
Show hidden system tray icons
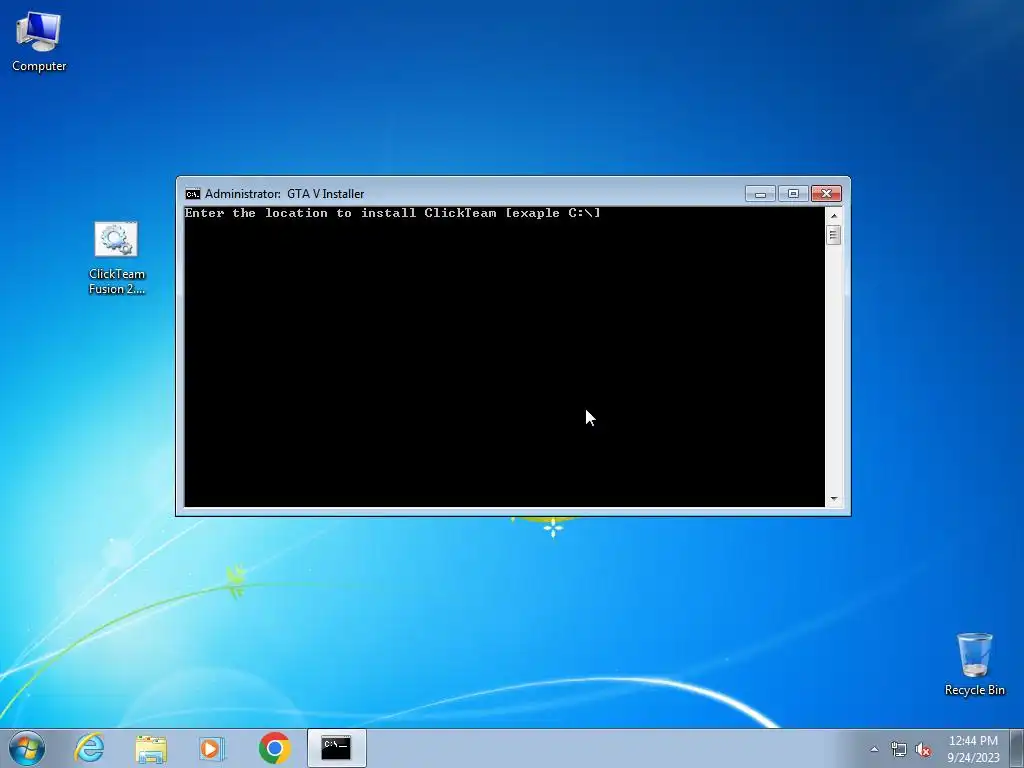[x=874, y=749]
